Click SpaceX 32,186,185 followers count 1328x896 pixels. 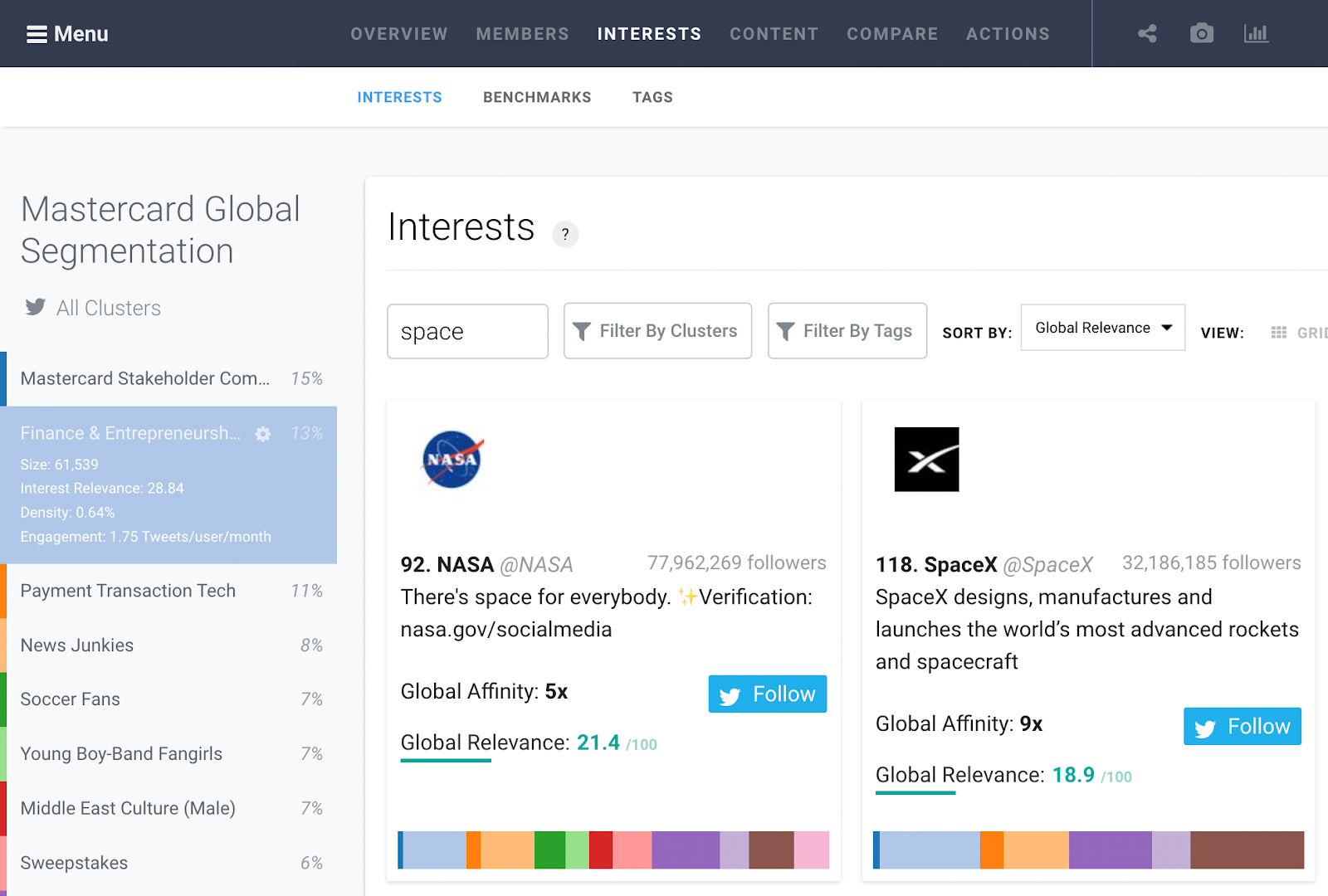pos(1212,563)
